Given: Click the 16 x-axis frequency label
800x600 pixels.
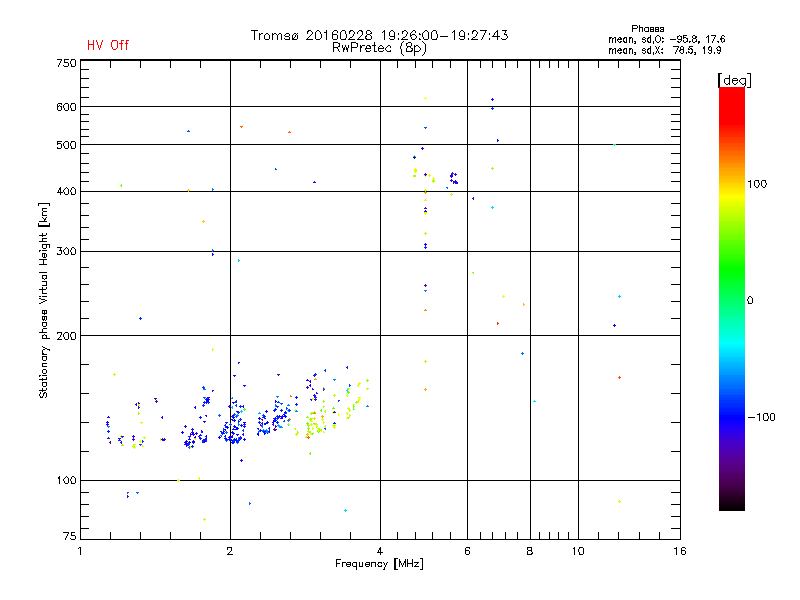Looking at the screenshot, I should tap(680, 551).
